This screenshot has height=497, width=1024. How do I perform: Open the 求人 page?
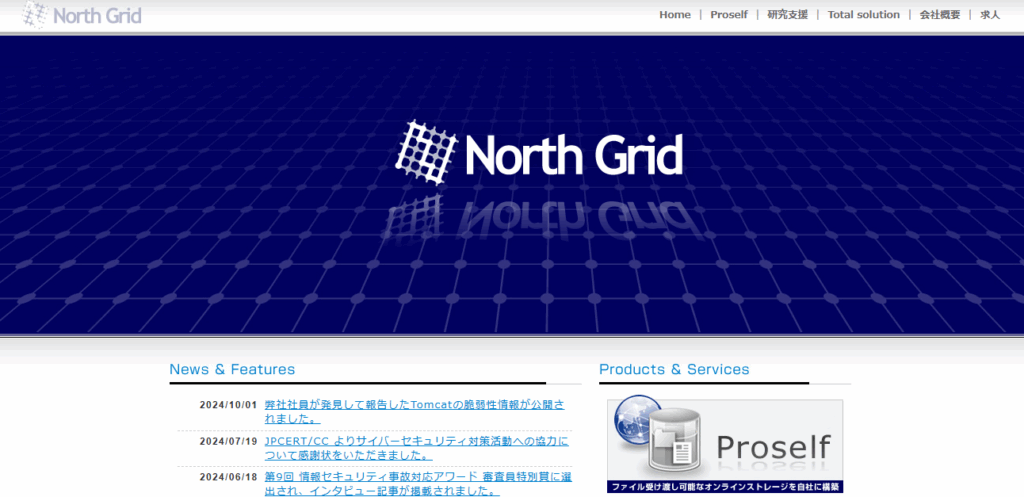click(990, 14)
